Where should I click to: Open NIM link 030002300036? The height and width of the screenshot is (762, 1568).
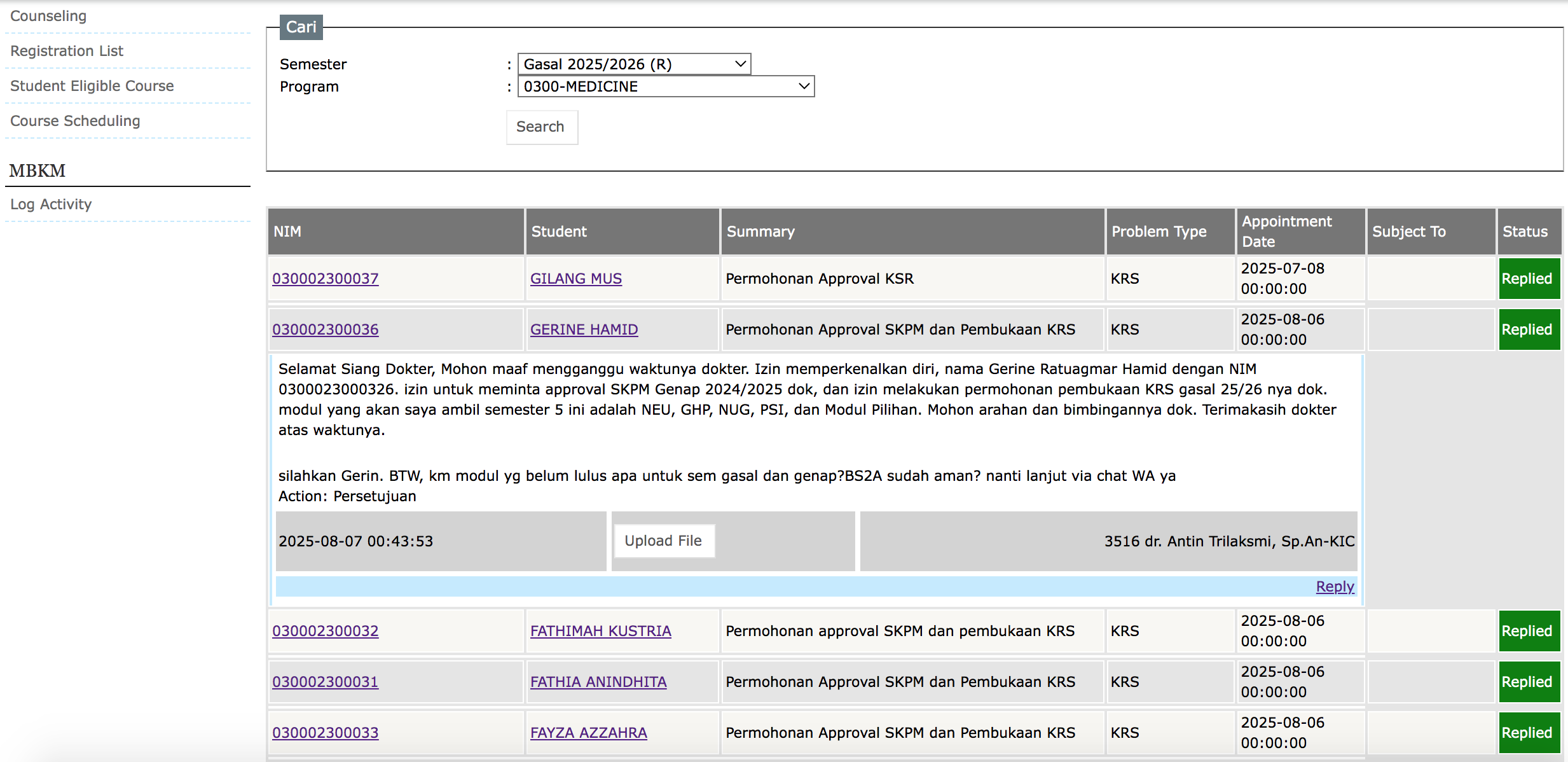pos(326,329)
